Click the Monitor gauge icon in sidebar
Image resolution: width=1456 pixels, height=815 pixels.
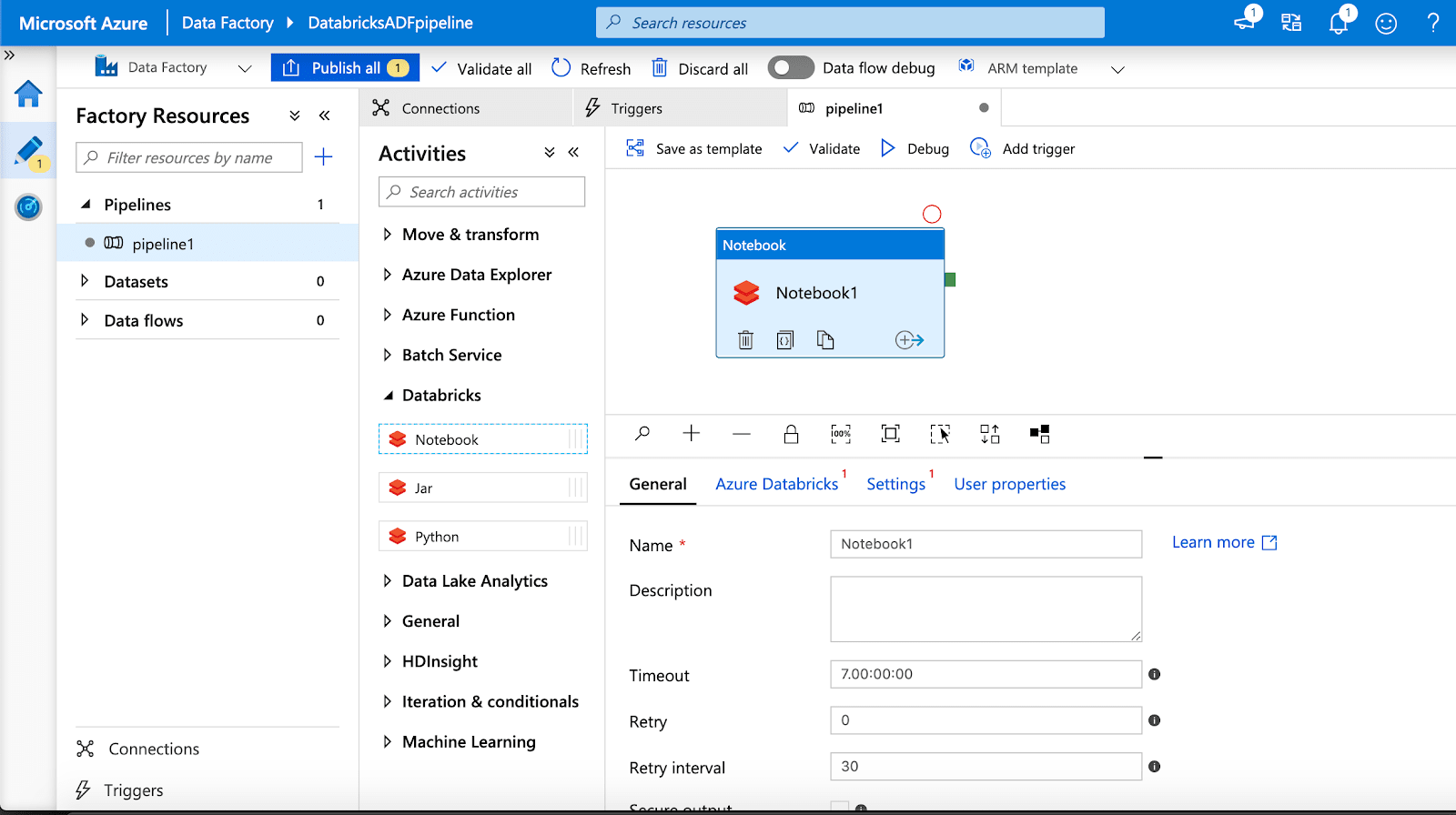tap(28, 207)
